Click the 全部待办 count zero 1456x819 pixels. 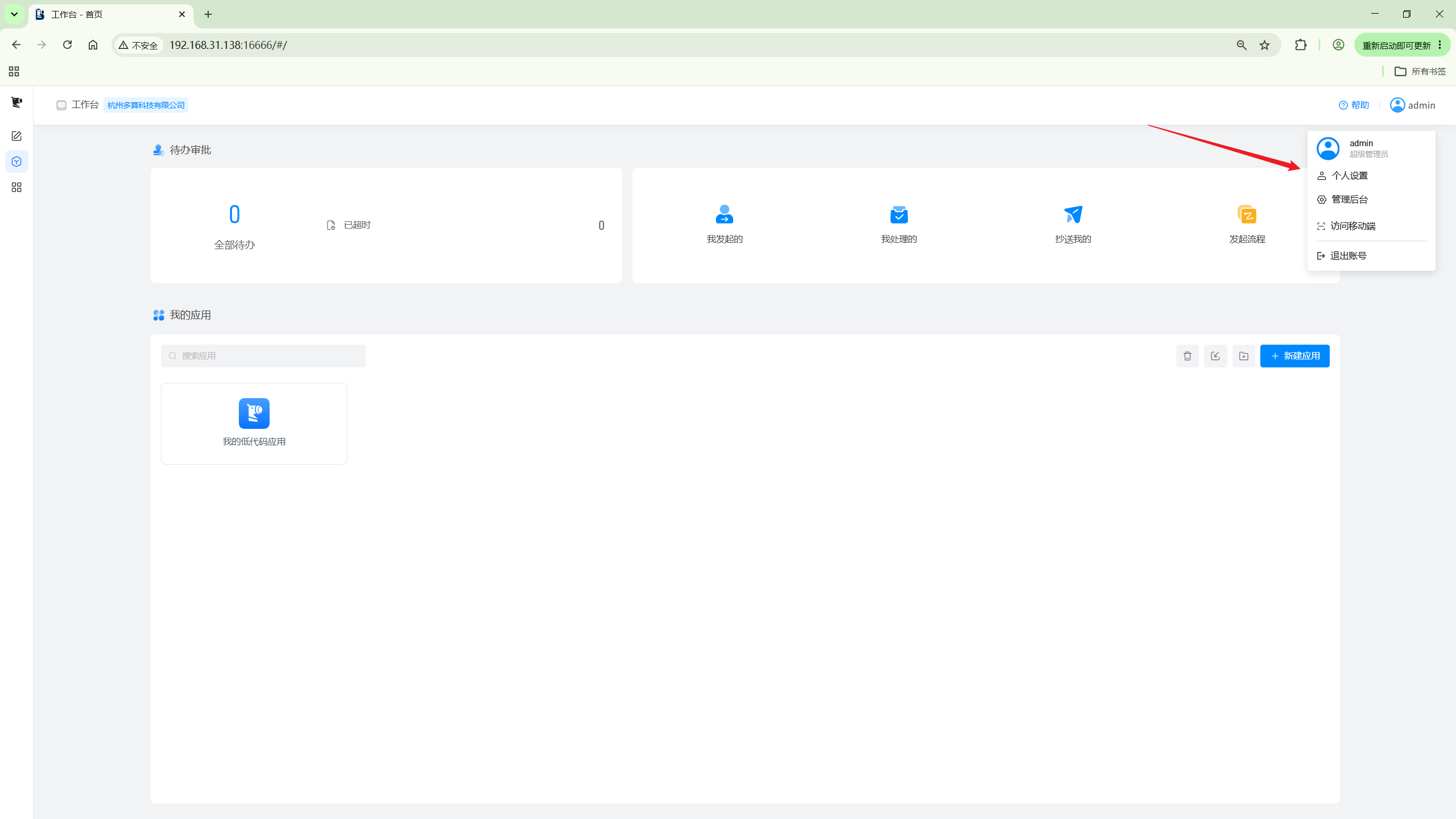pos(234,214)
